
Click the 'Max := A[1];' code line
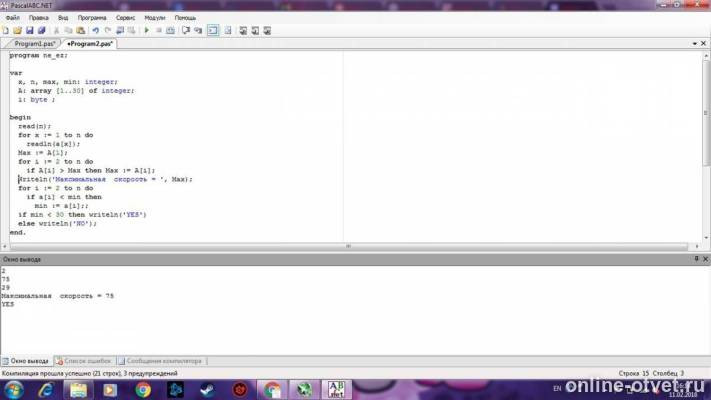click(43, 153)
